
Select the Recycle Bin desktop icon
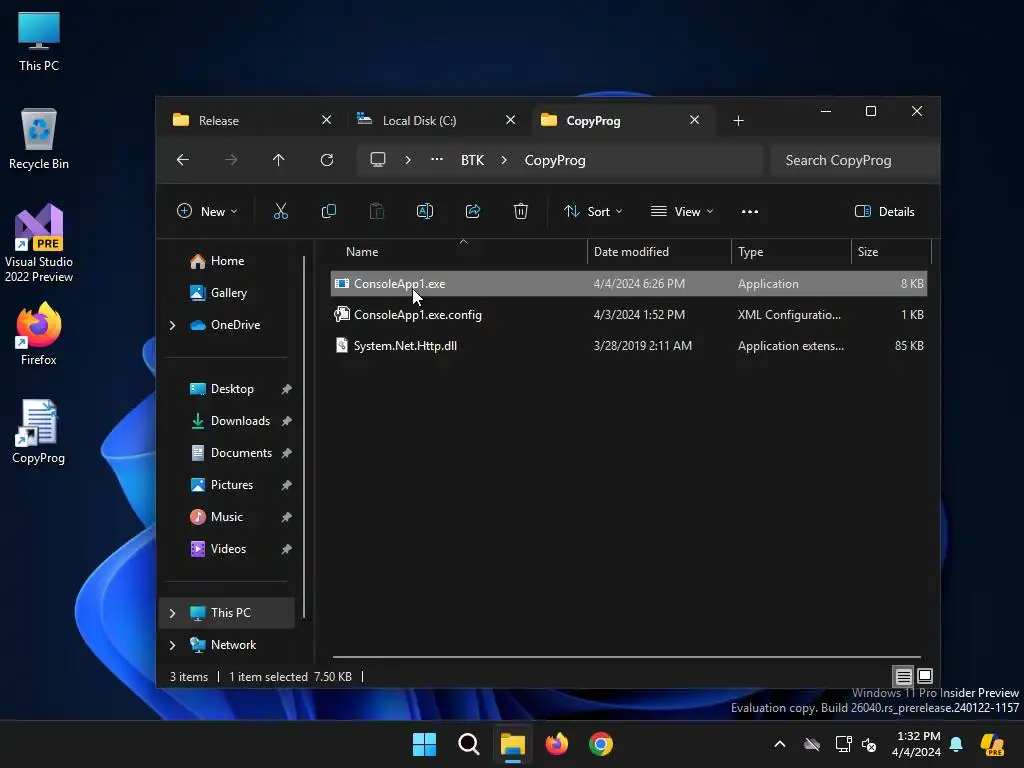pyautogui.click(x=39, y=139)
